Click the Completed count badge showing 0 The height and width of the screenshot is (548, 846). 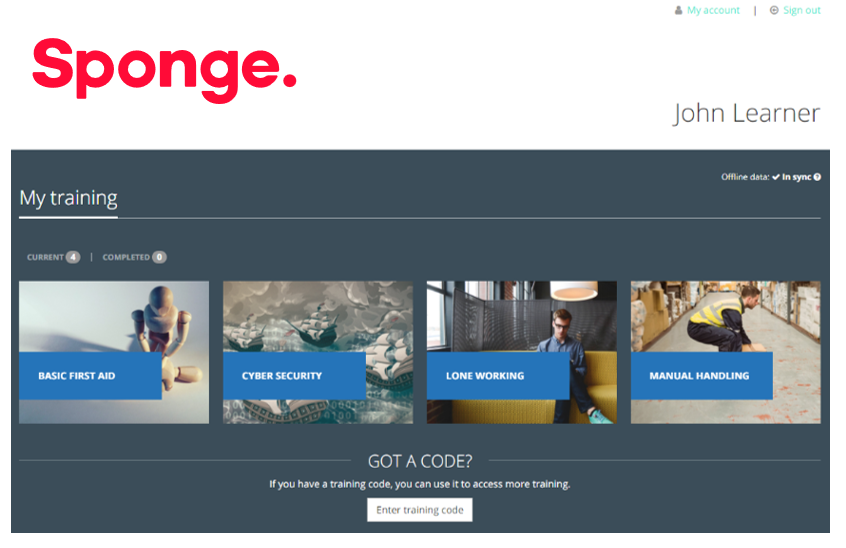pyautogui.click(x=159, y=257)
